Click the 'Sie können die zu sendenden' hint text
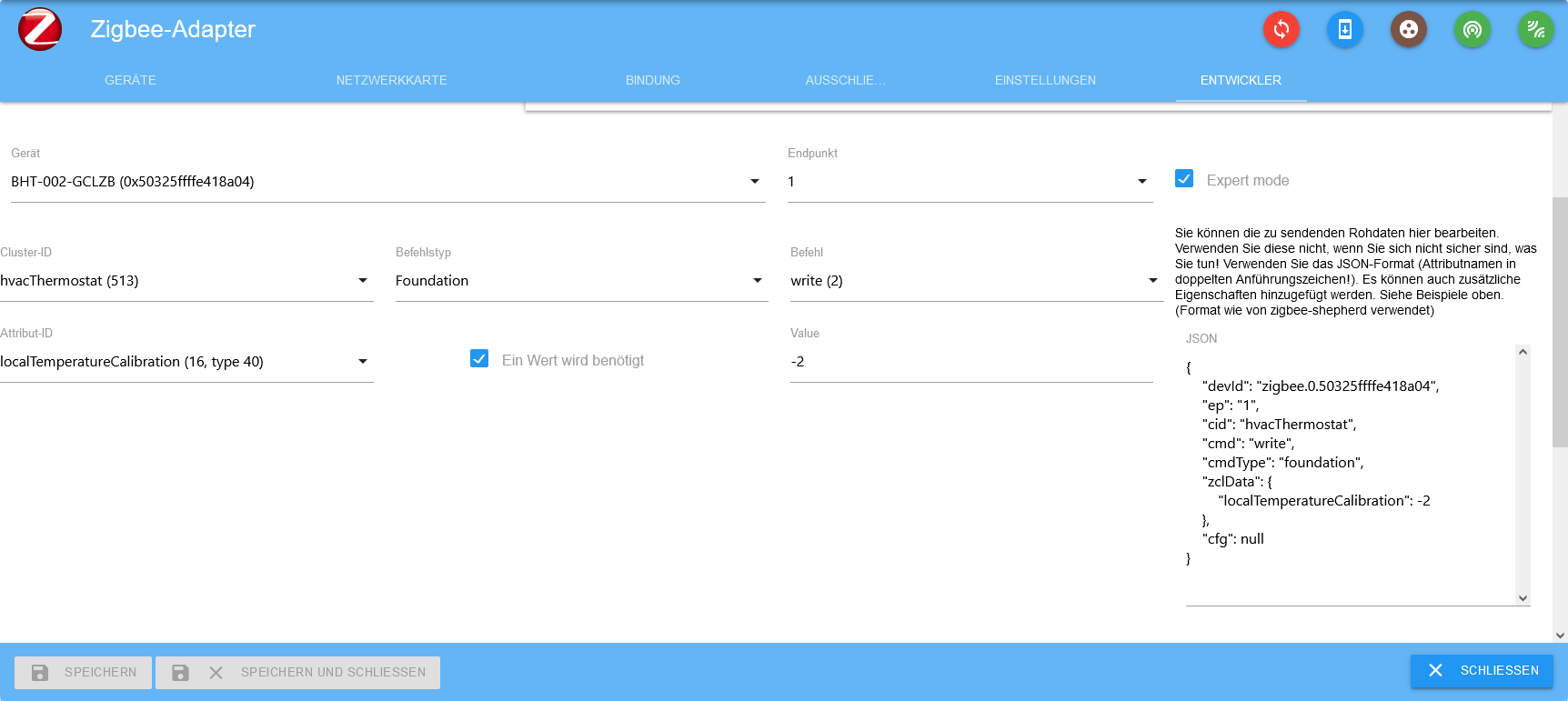Image resolution: width=1568 pixels, height=701 pixels. (x=1356, y=272)
